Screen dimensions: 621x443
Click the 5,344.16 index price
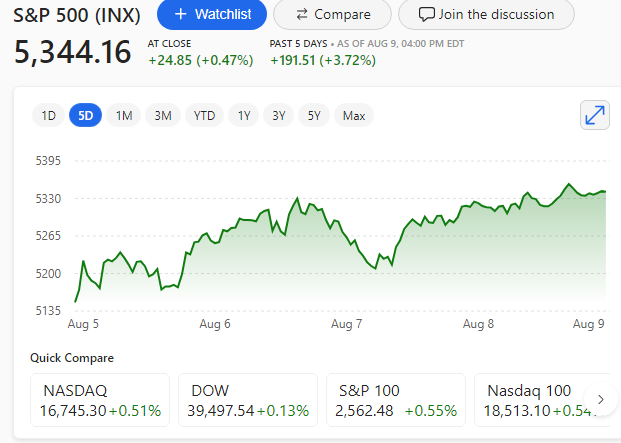click(72, 52)
